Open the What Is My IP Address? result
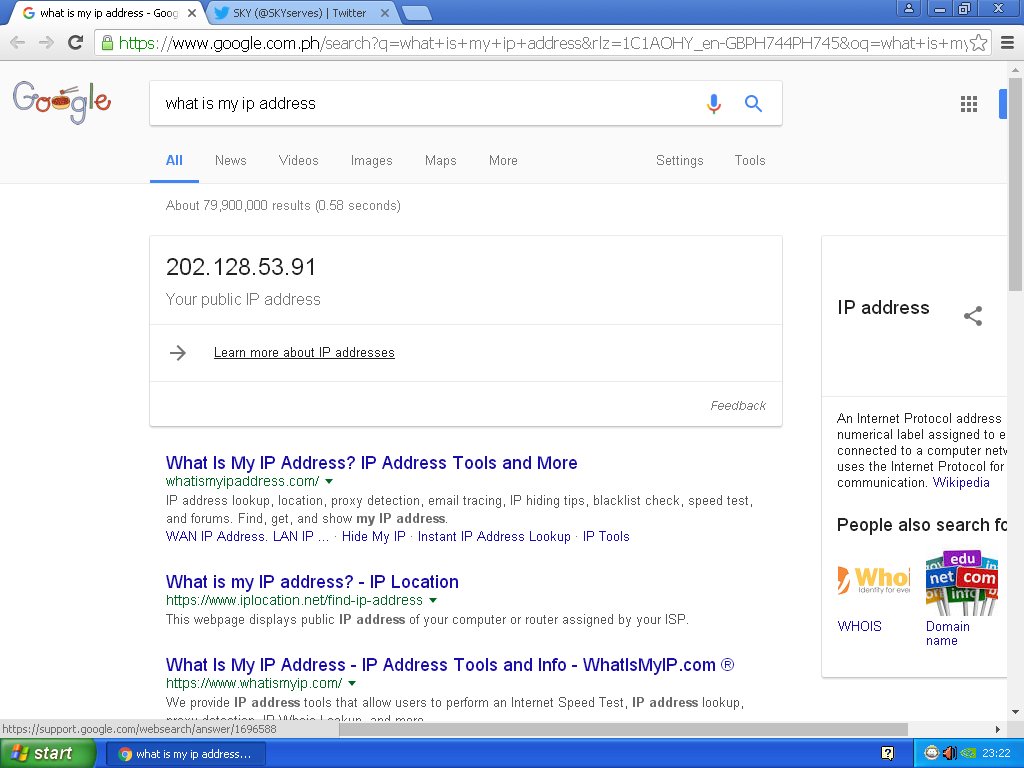The height and width of the screenshot is (768, 1024). coord(372,462)
